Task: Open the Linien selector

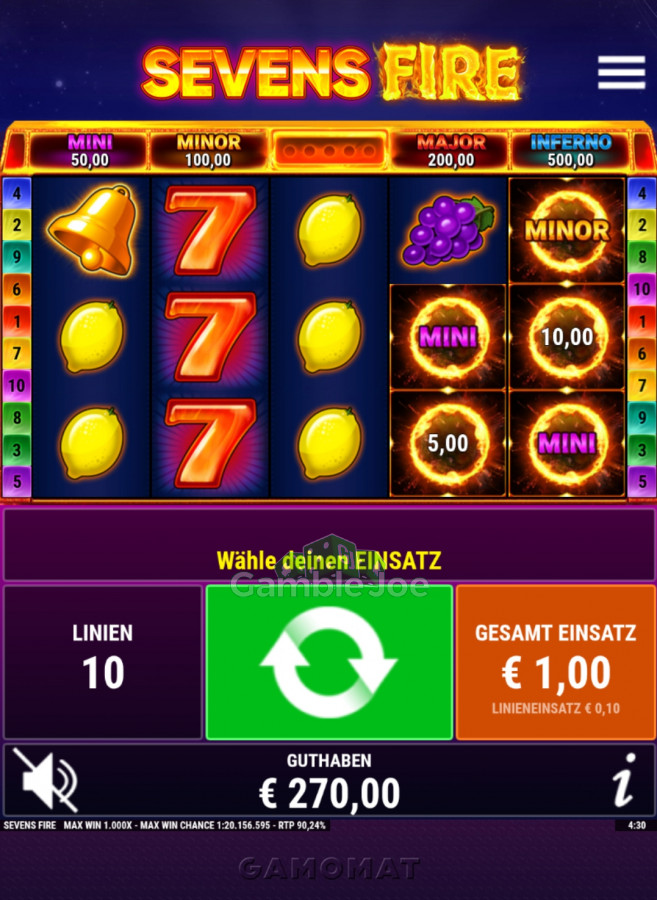Action: pyautogui.click(x=103, y=662)
